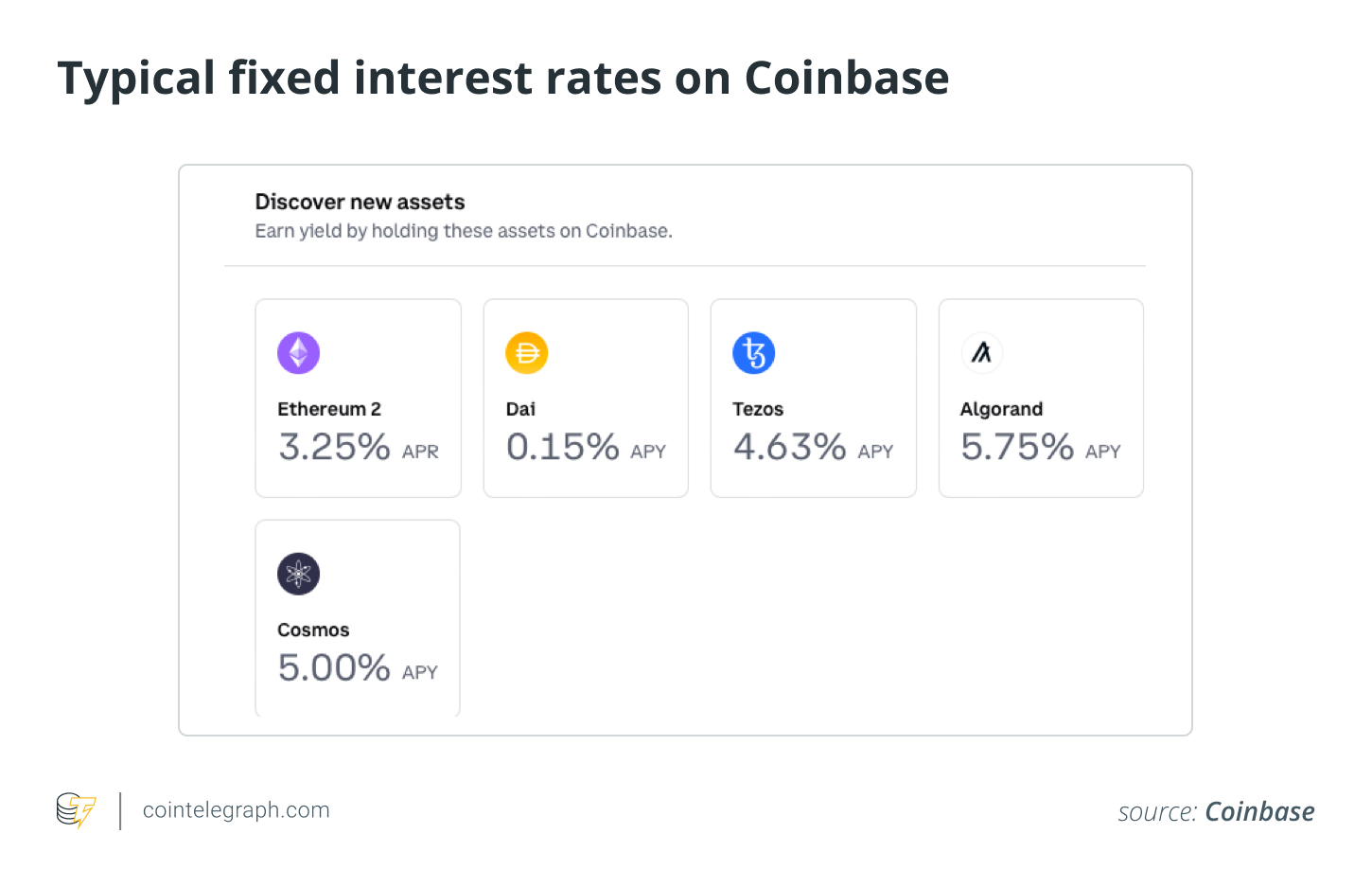This screenshot has width=1372, height=887.
Task: Click the 3.25% APR rate
Action: coord(358,447)
